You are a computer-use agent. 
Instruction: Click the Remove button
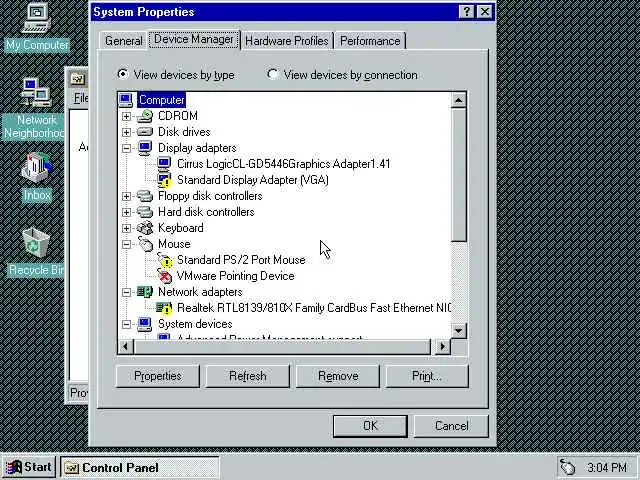338,376
